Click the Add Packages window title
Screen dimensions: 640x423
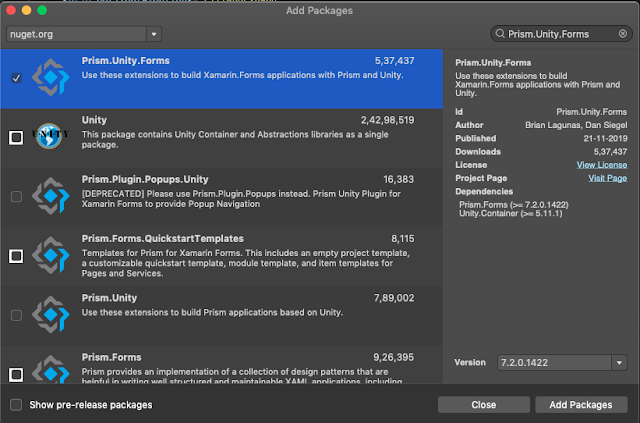(x=319, y=11)
